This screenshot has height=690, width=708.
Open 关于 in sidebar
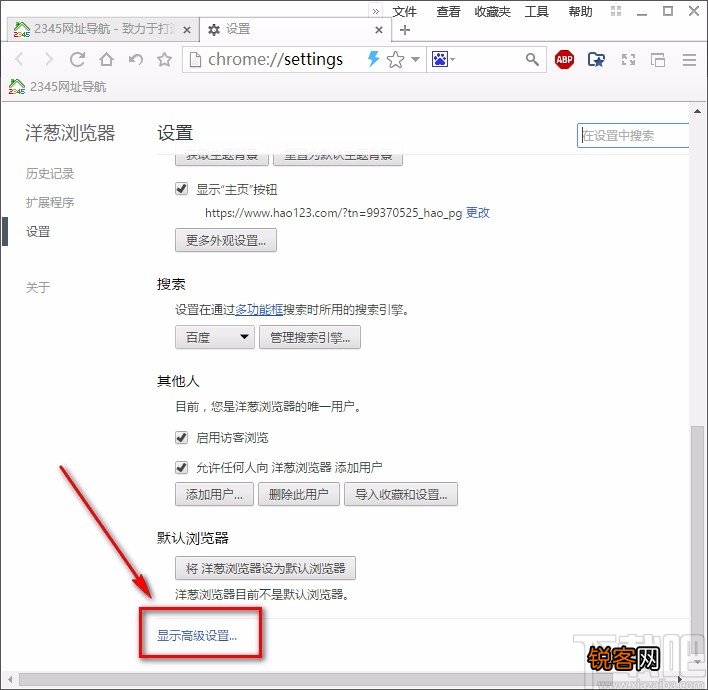(x=37, y=287)
